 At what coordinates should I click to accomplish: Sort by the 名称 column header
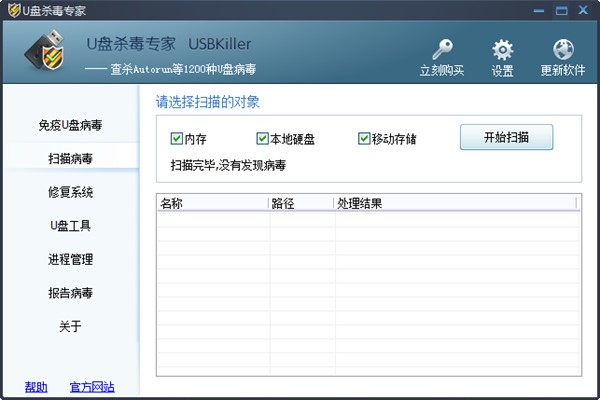213,203
